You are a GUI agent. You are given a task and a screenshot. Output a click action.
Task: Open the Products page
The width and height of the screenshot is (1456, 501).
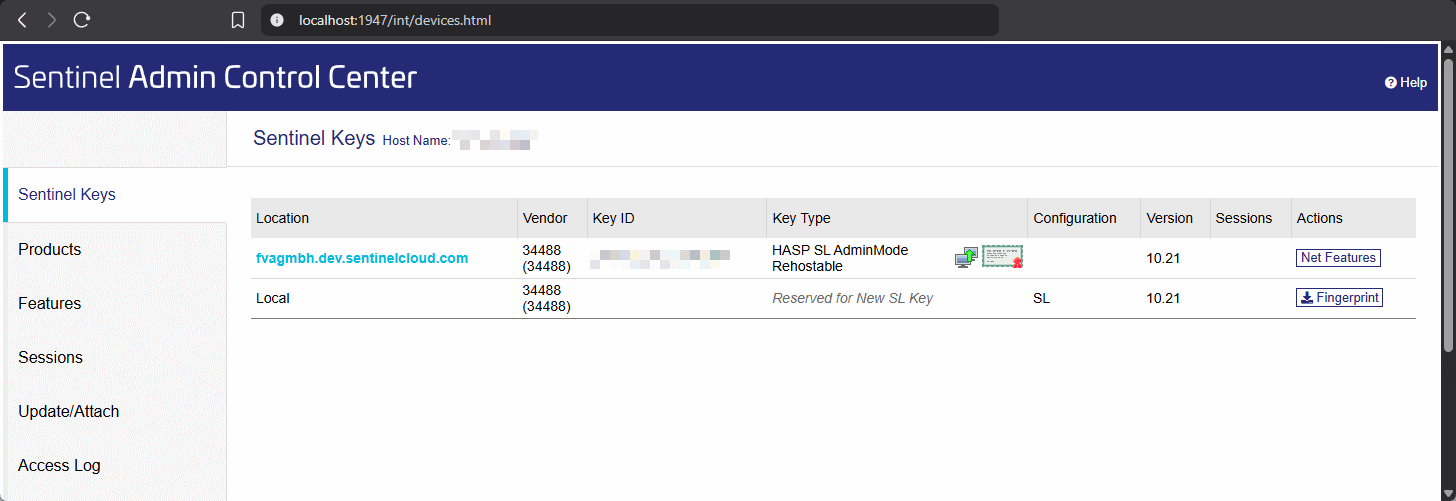50,249
